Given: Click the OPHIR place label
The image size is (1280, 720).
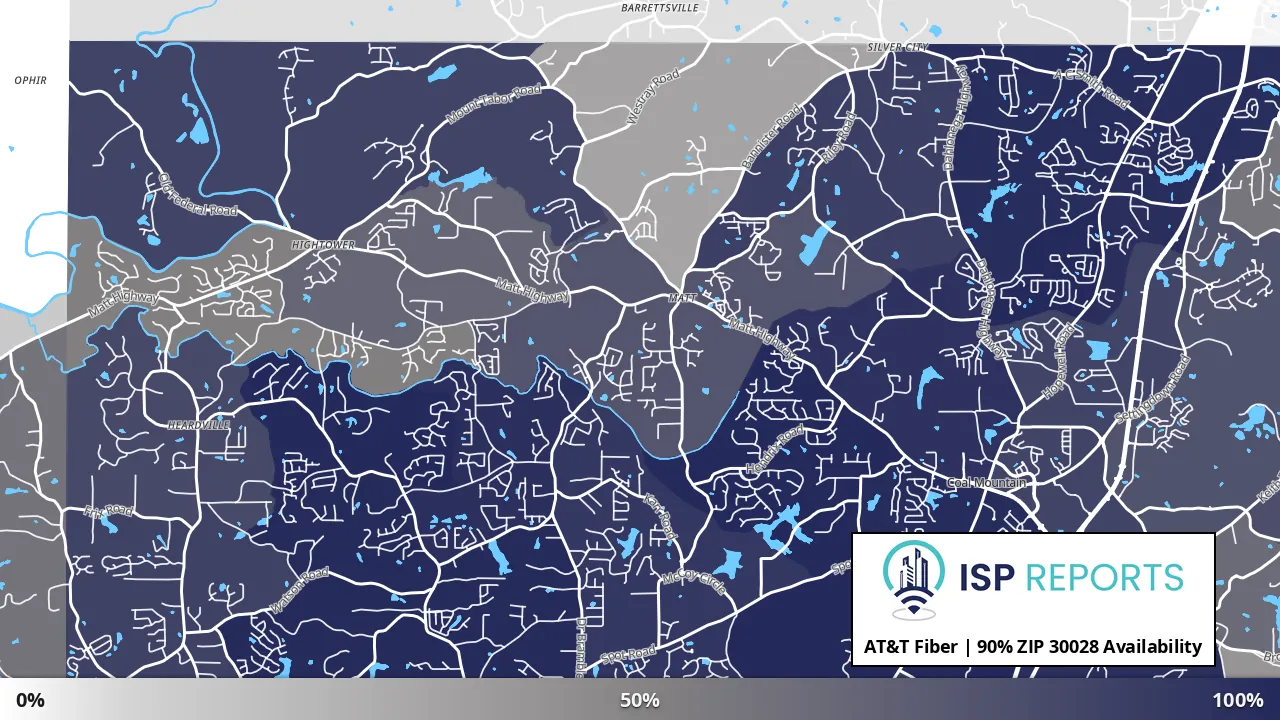Looking at the screenshot, I should click(x=30, y=80).
